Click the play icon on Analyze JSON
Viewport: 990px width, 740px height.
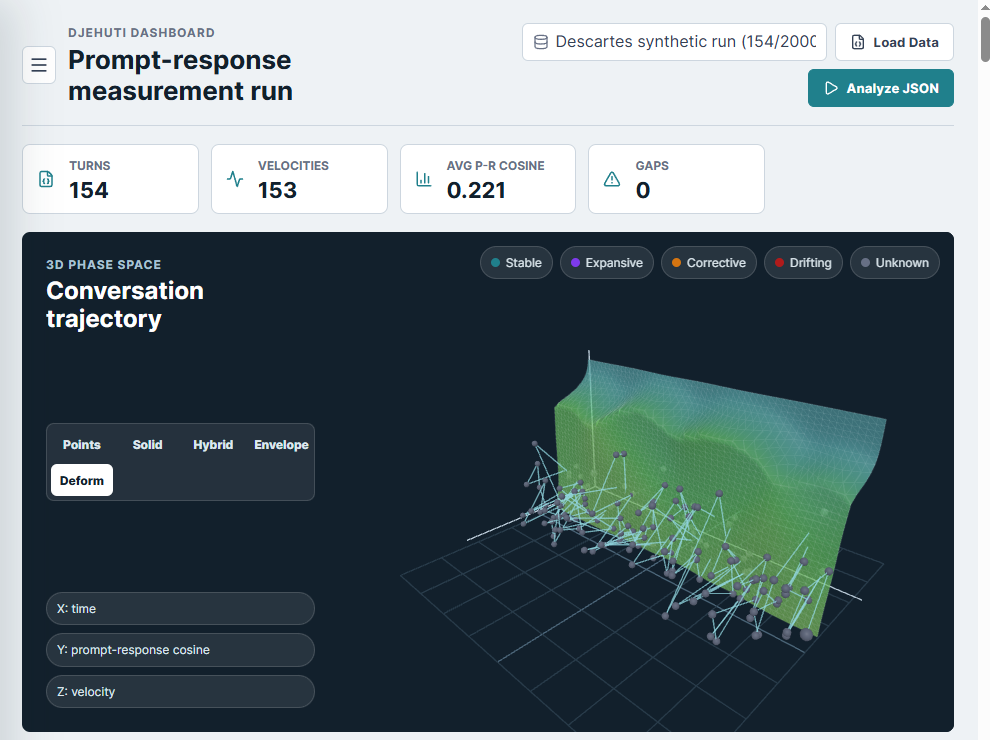coord(832,88)
